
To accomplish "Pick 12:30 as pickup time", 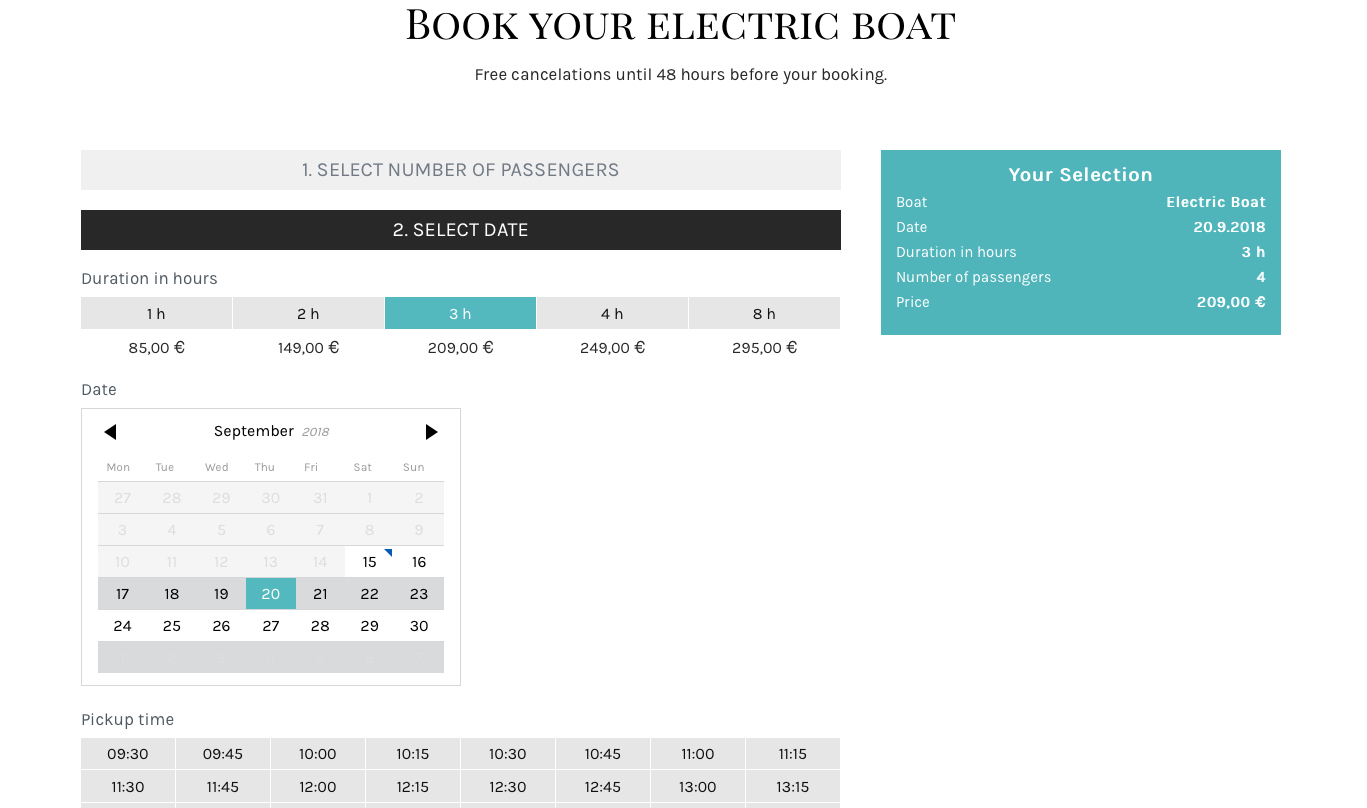I will pos(508,787).
